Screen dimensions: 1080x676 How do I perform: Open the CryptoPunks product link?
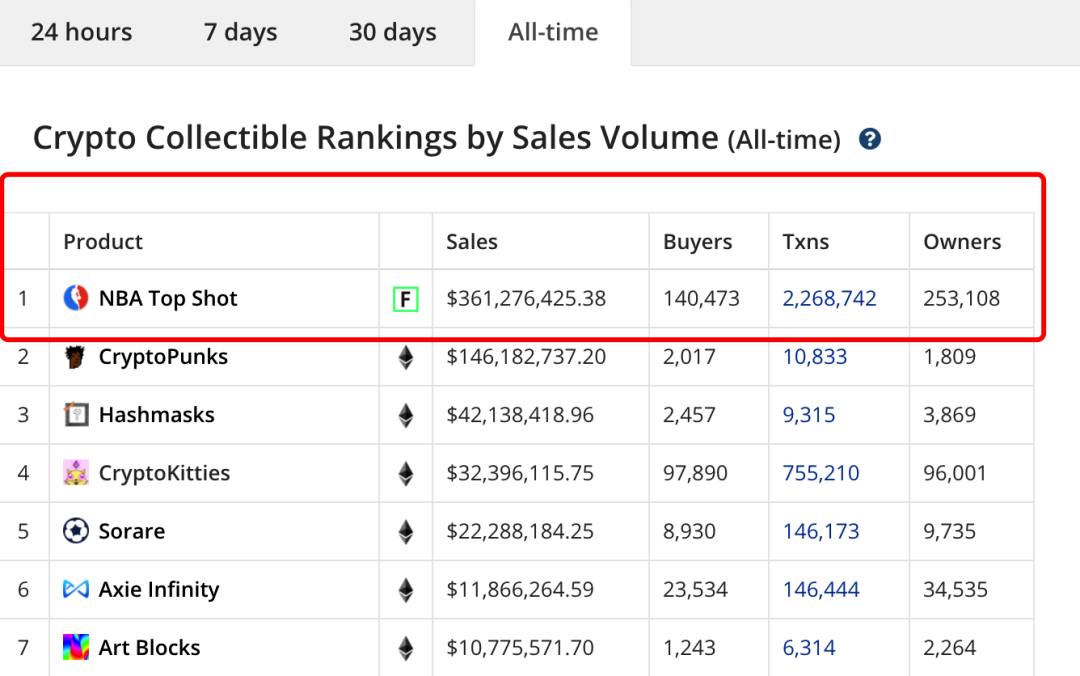click(163, 357)
